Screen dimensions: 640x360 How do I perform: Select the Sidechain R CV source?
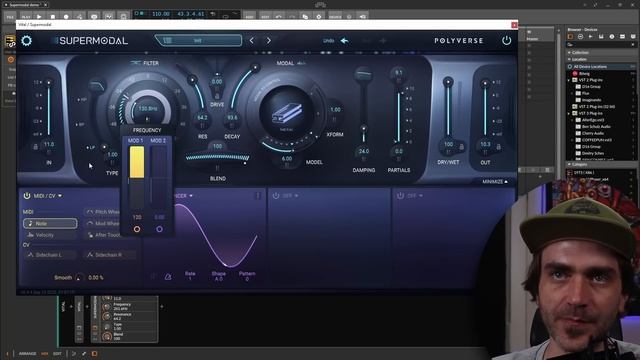pyautogui.click(x=109, y=255)
